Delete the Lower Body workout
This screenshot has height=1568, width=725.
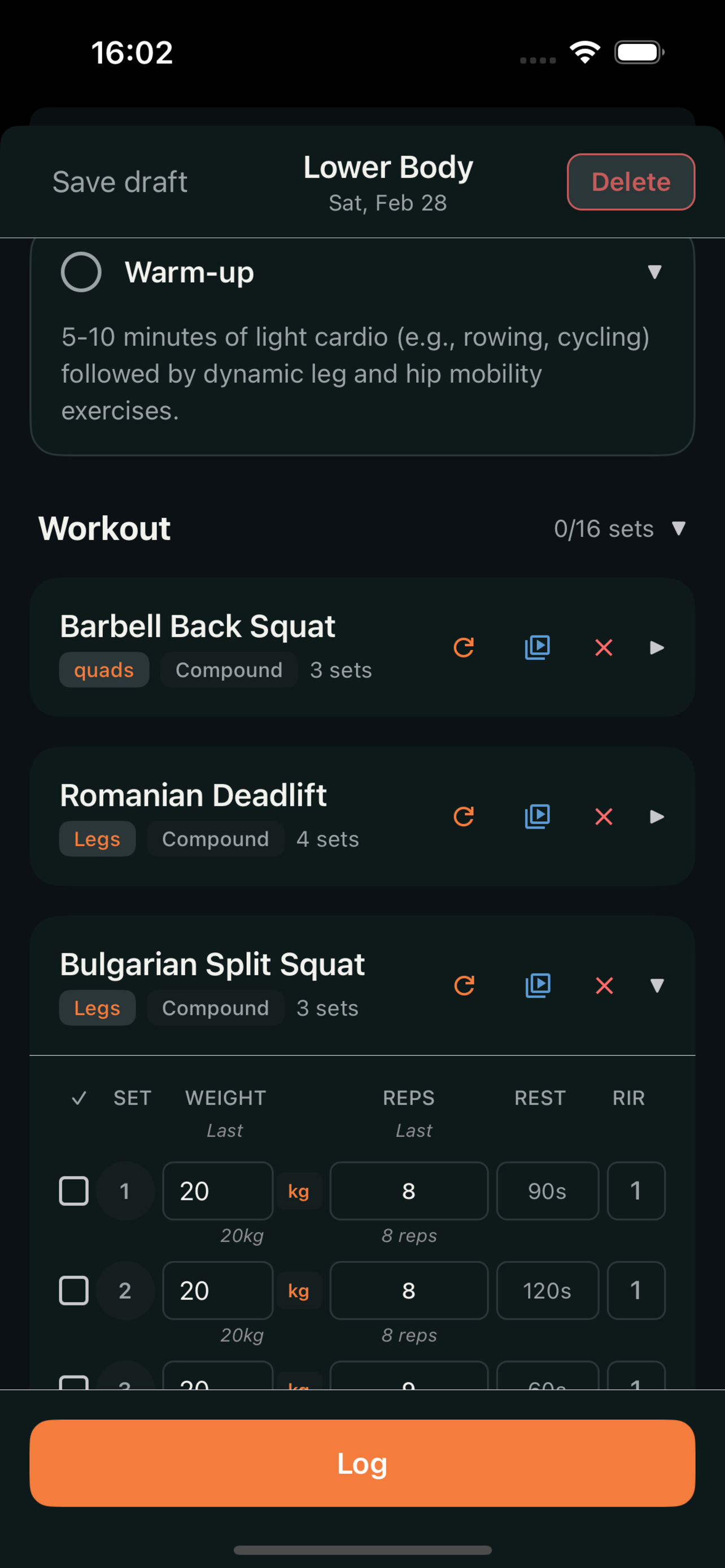pos(630,181)
